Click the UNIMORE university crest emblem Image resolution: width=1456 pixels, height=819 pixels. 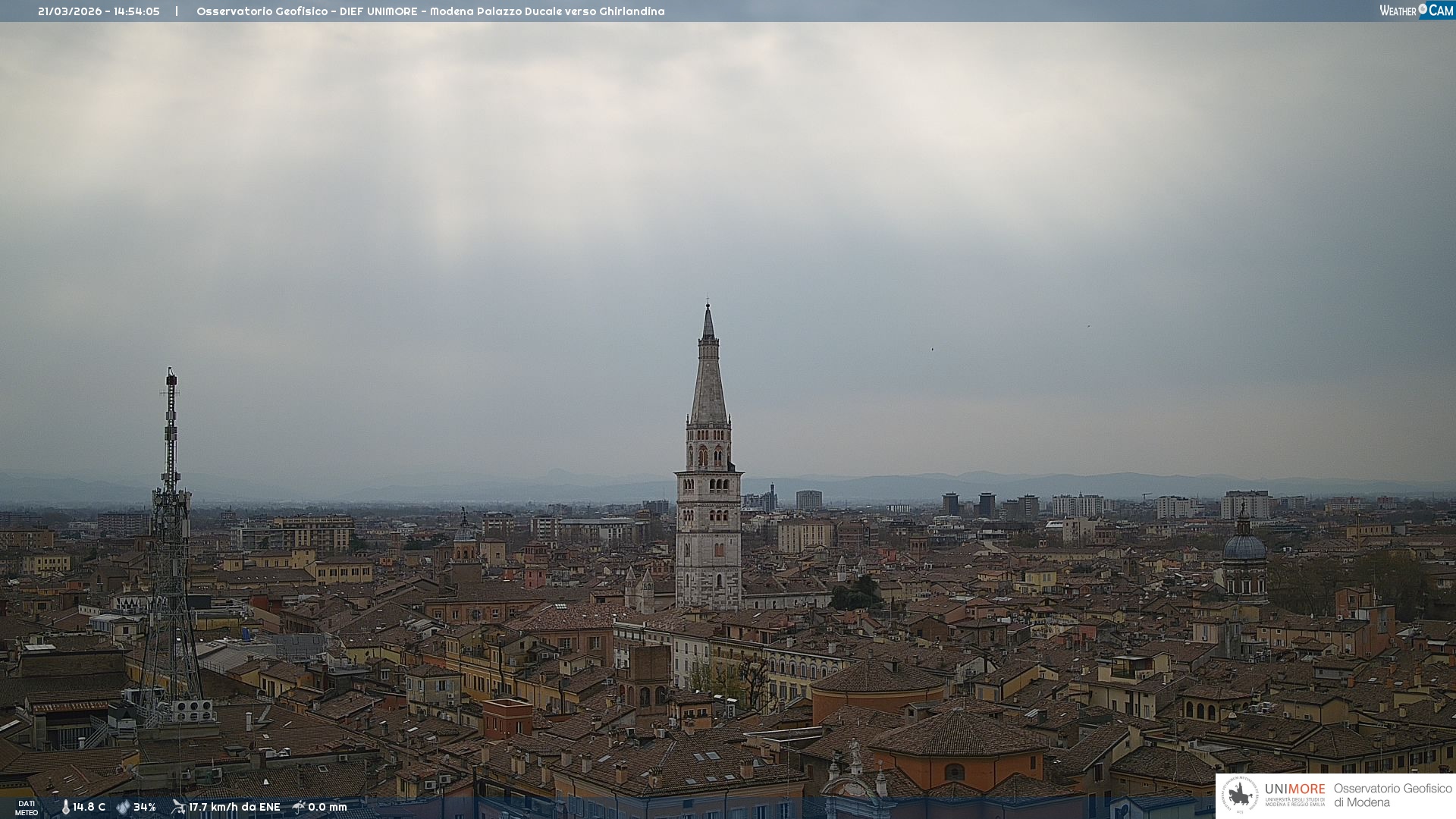(1240, 795)
